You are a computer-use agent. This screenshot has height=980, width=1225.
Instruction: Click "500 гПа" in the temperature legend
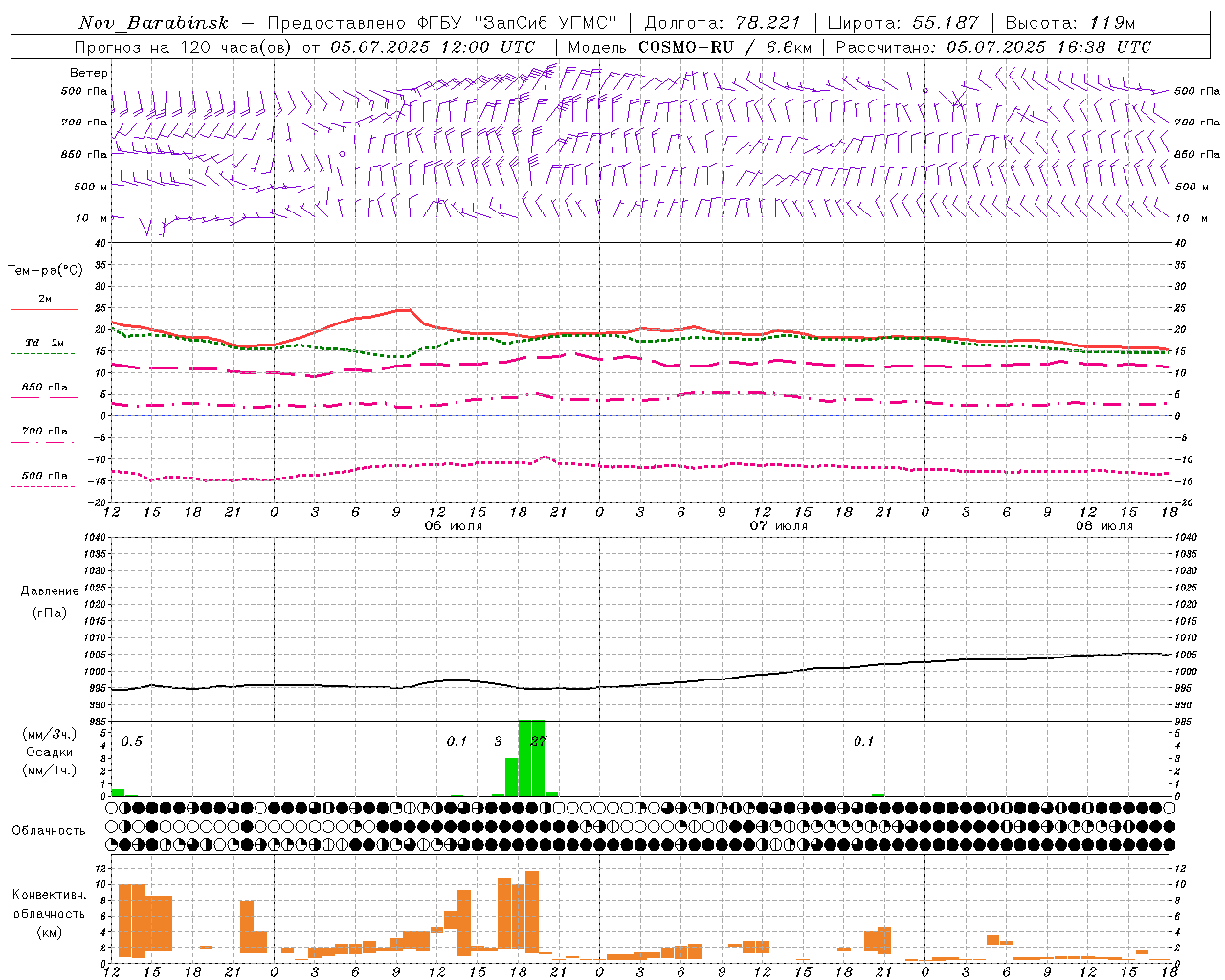coord(44,476)
